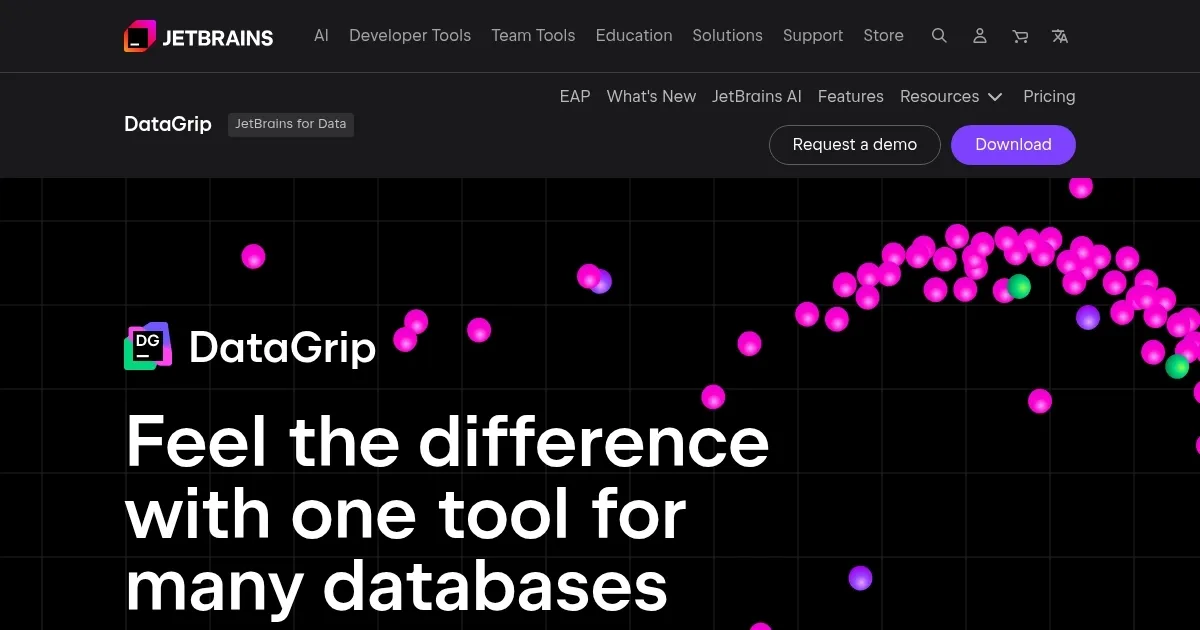Open the Support menu
Screen dimensions: 1200x630
[813, 35]
